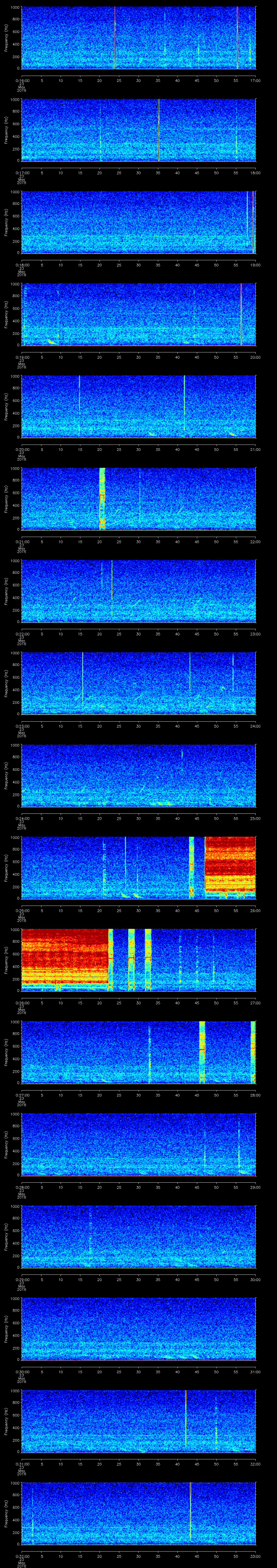Click the bright burst at 20 seconds in 0:21:00 spectrogram

tap(102, 499)
